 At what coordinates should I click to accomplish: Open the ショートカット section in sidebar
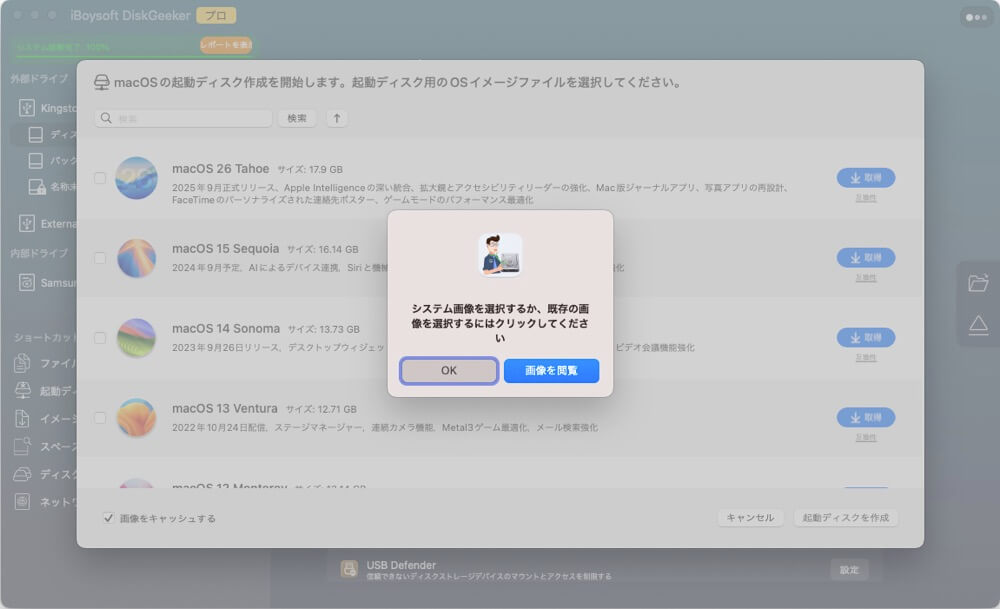tap(40, 338)
